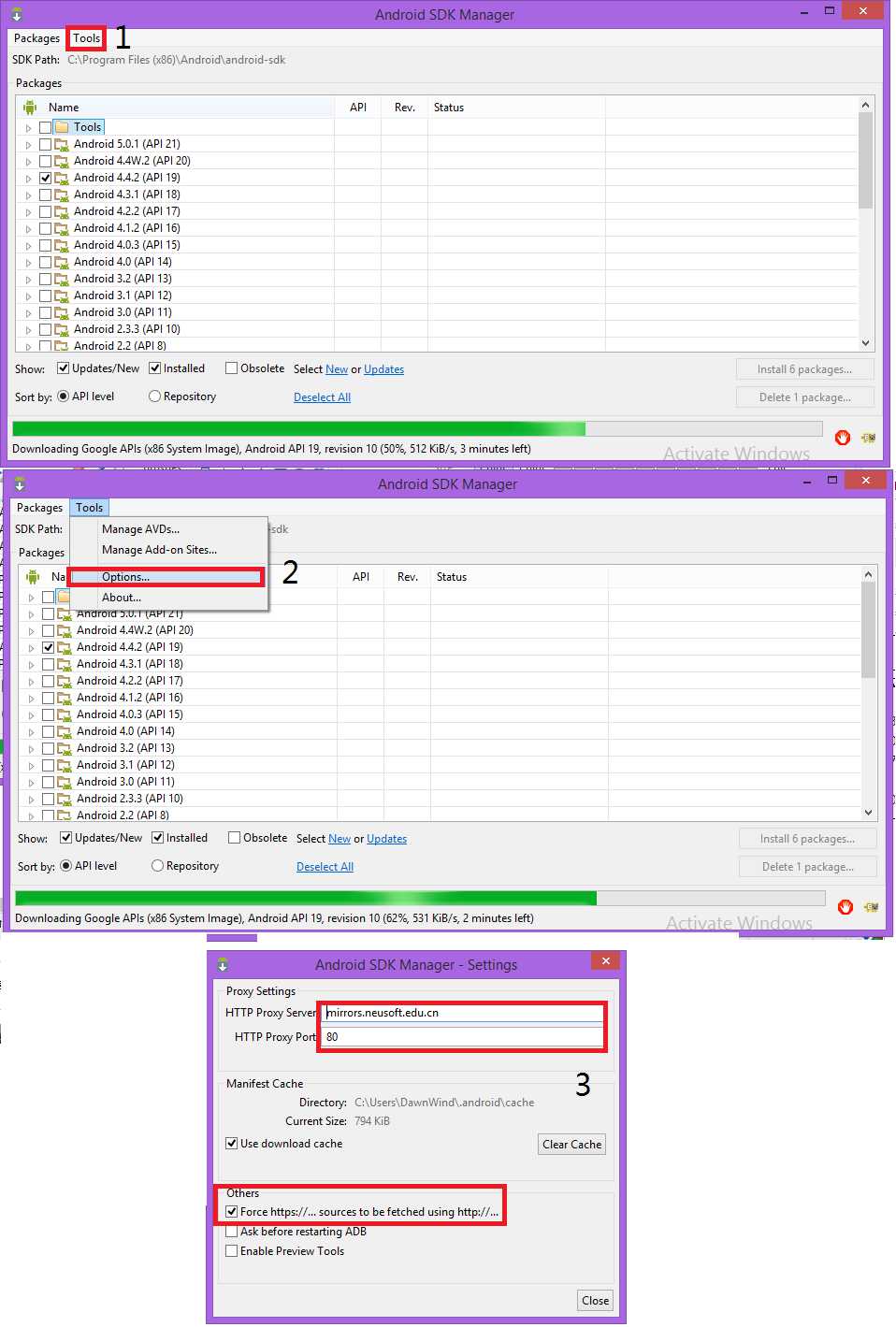Expand the Tools tree row in the 50% download window
Image resolution: width=896 pixels, height=1327 pixels.
28,128
